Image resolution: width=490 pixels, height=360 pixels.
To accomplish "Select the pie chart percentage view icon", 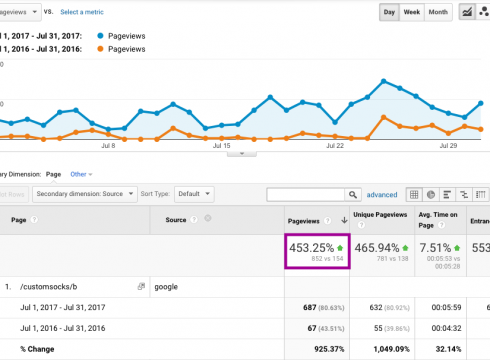I will 431,194.
